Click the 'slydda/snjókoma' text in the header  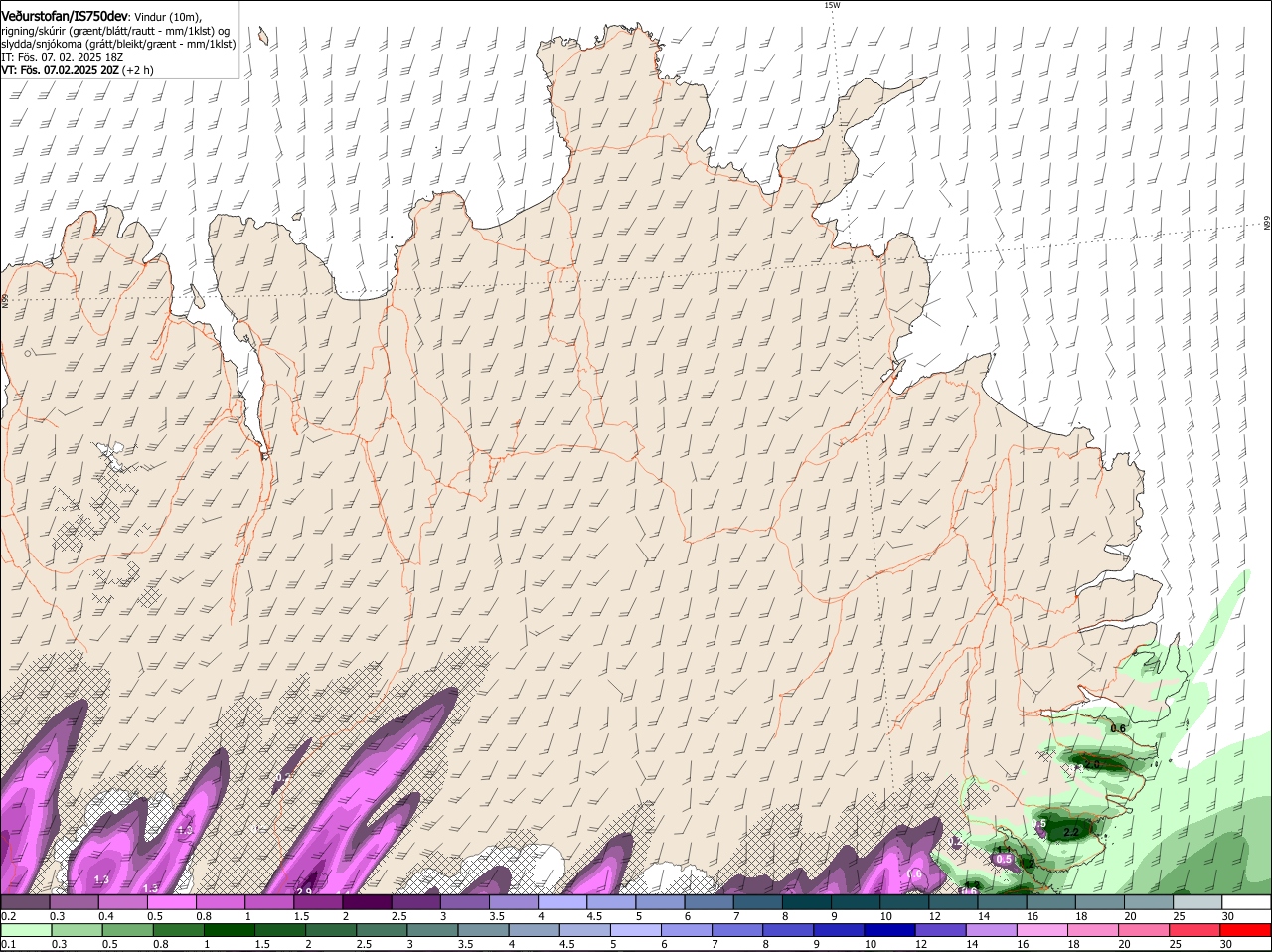(x=41, y=44)
